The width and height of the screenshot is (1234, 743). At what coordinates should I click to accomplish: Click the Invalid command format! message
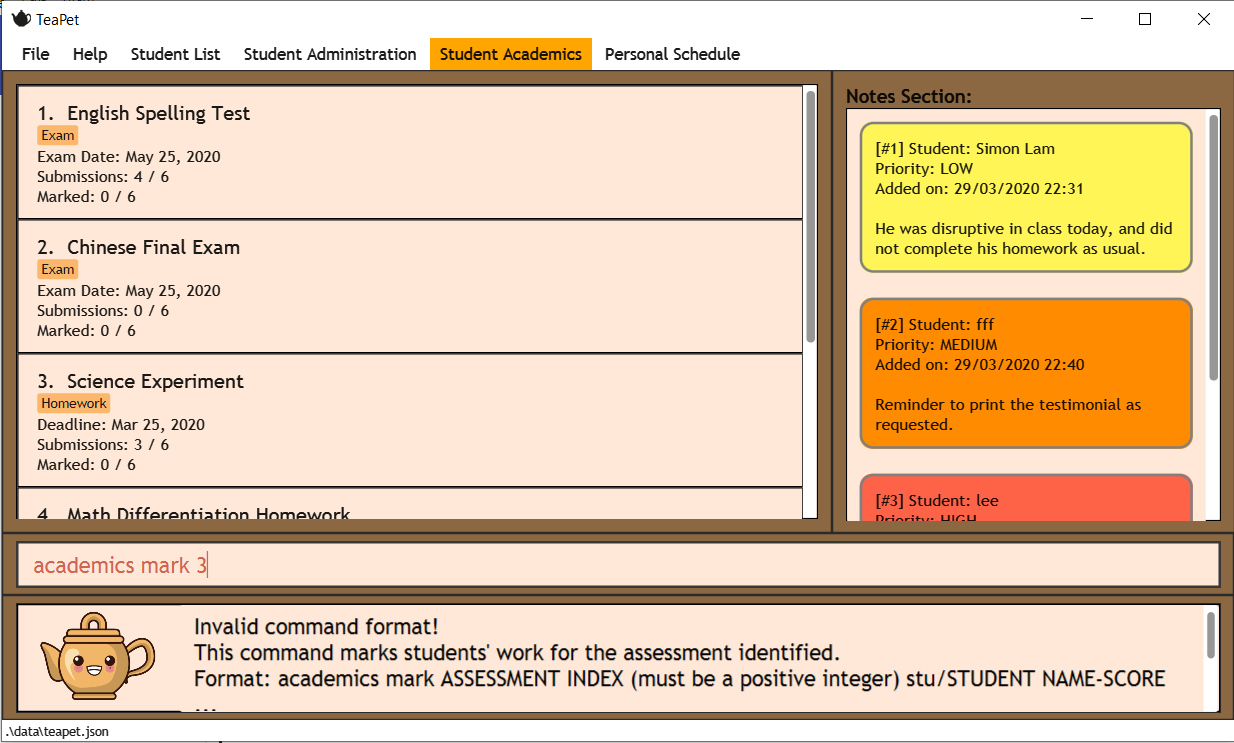[316, 627]
